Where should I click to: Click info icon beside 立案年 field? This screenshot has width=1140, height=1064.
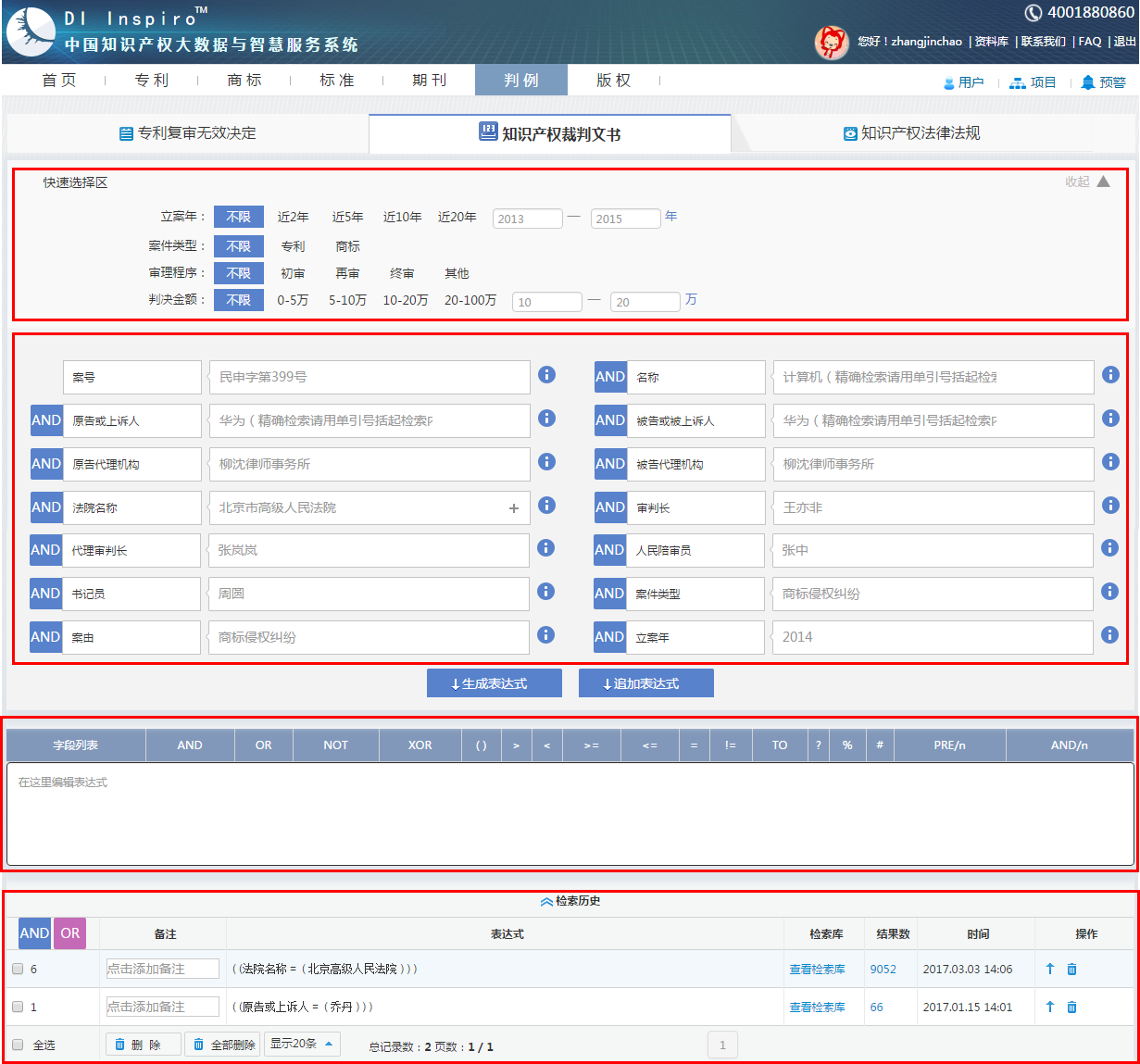(x=1110, y=635)
